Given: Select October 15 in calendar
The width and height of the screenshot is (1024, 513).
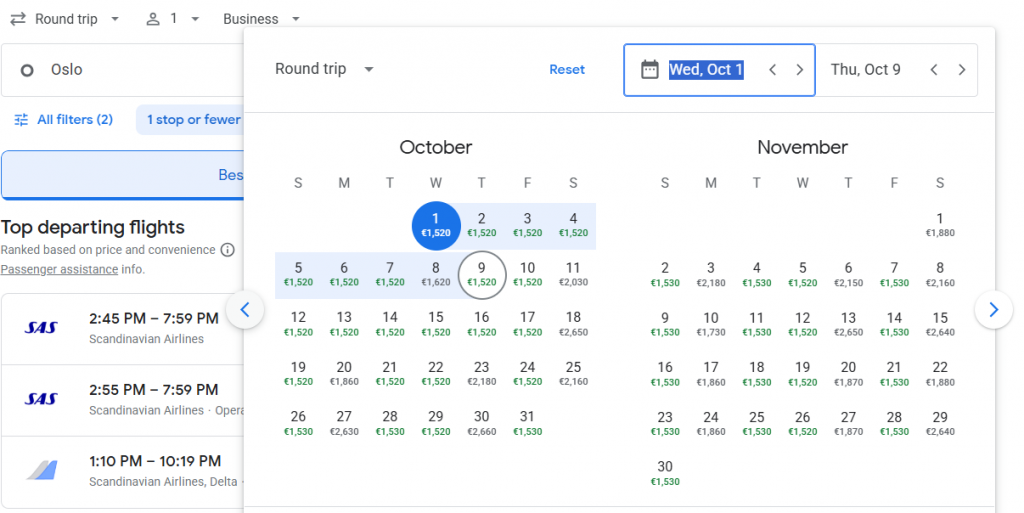Looking at the screenshot, I should (436, 324).
